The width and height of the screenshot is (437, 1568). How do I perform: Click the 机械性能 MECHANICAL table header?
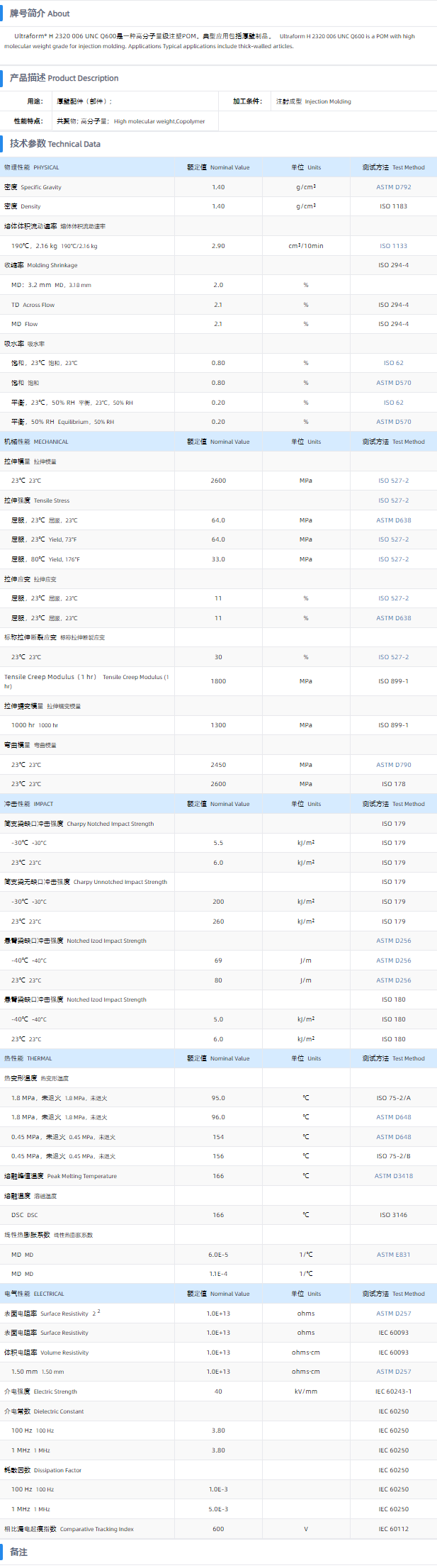36,442
